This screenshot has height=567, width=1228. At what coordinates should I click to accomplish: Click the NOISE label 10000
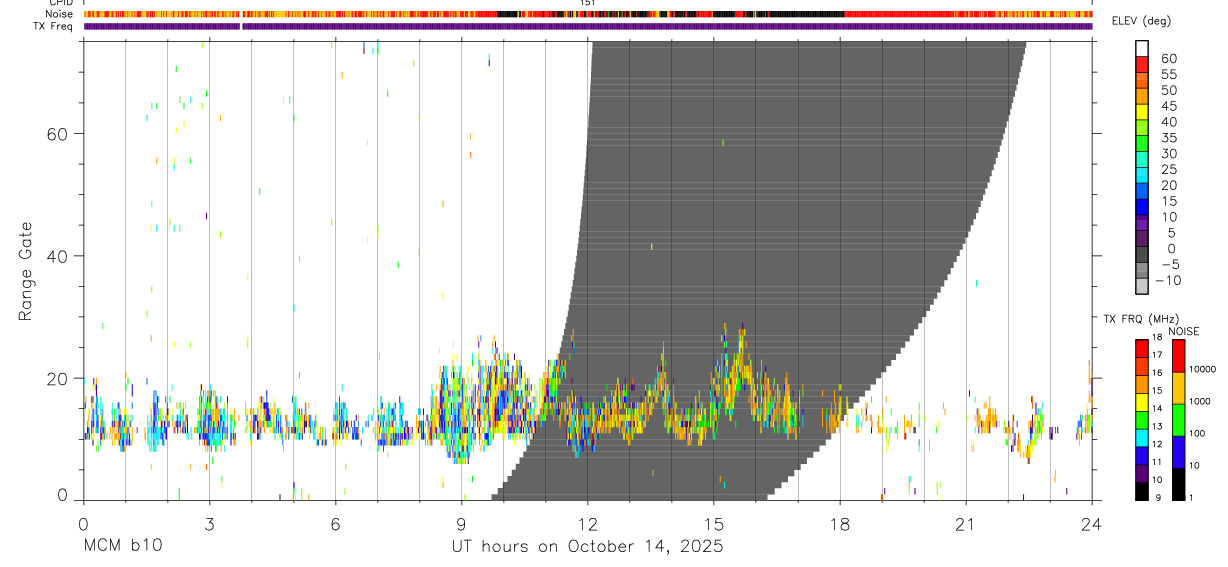tap(1202, 369)
